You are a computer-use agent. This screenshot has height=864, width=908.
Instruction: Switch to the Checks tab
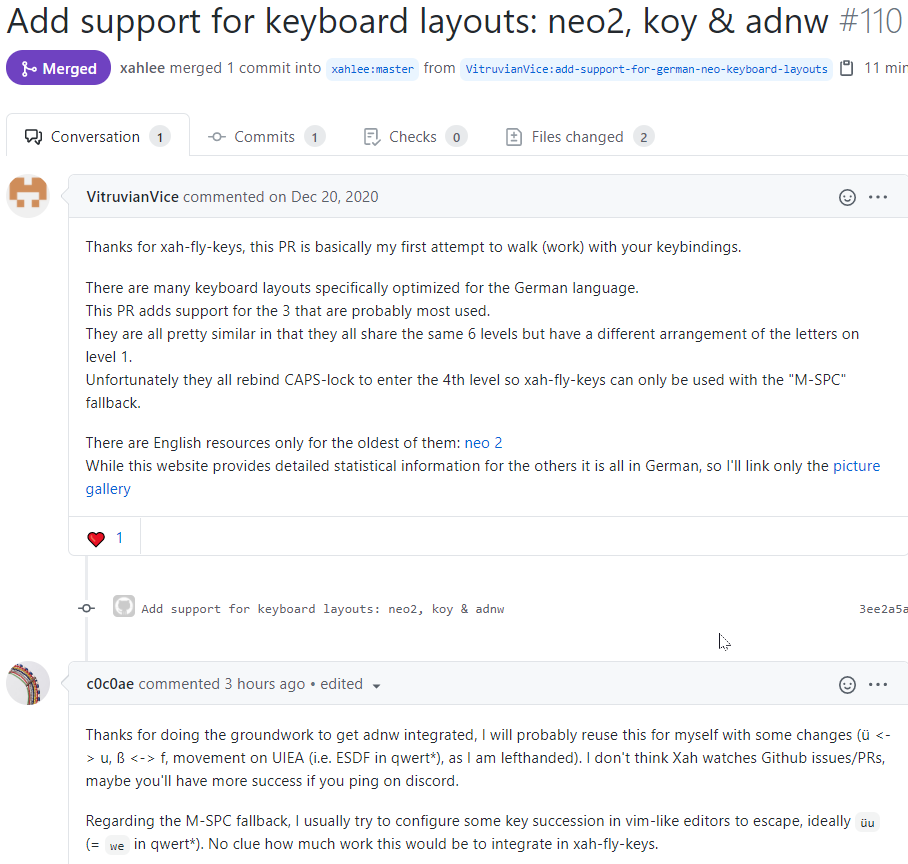(415, 137)
